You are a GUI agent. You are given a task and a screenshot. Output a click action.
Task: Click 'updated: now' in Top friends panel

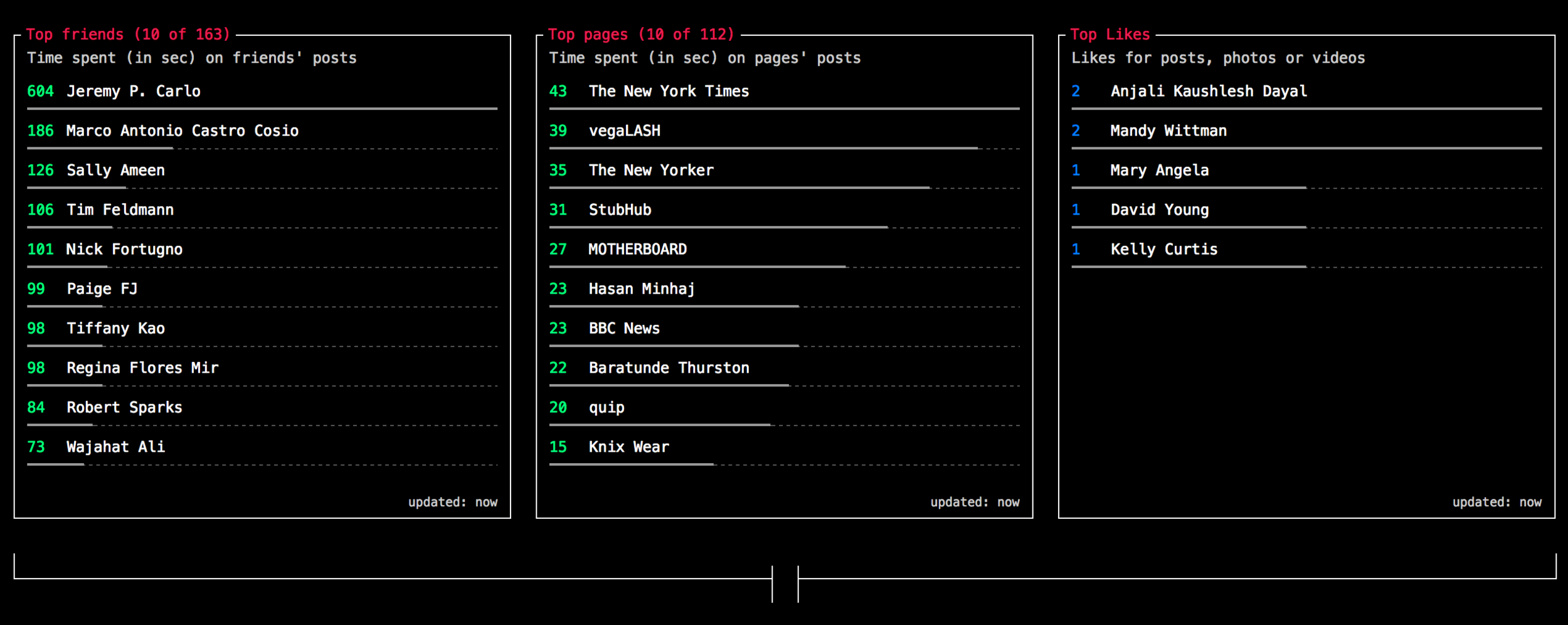(x=453, y=503)
